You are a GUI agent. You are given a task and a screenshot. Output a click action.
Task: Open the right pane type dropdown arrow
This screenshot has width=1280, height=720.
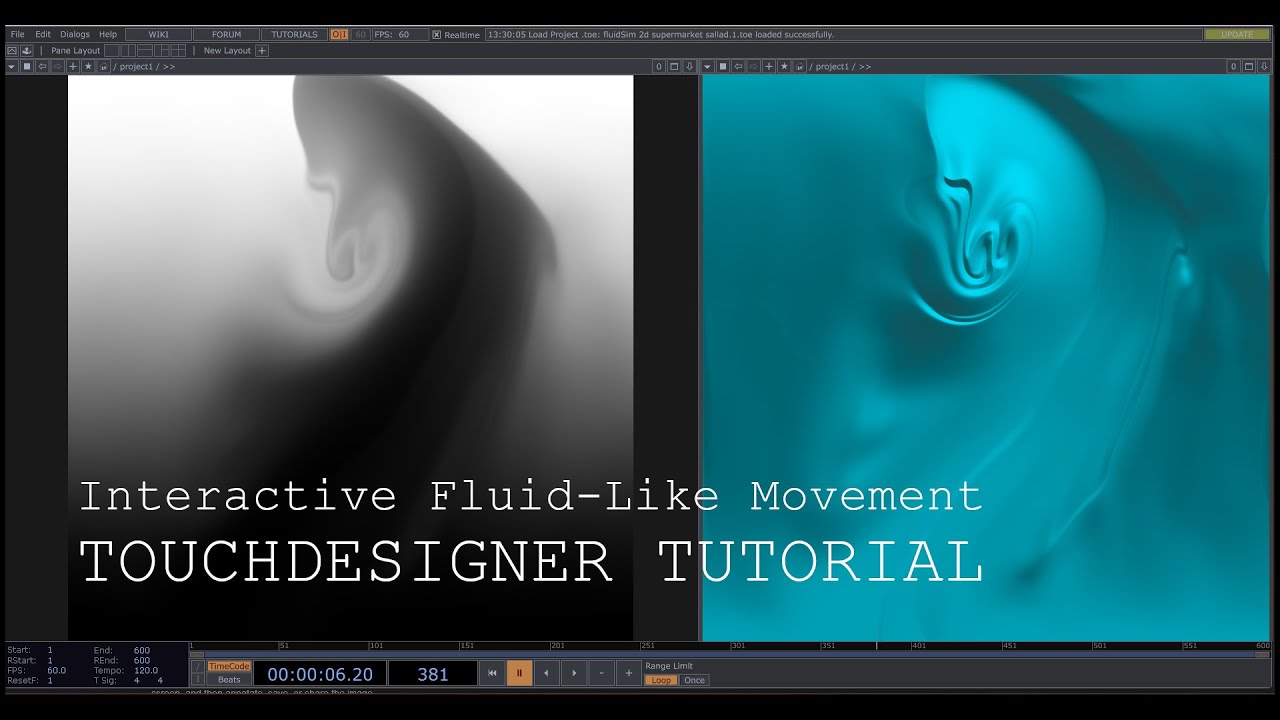pyautogui.click(x=708, y=66)
